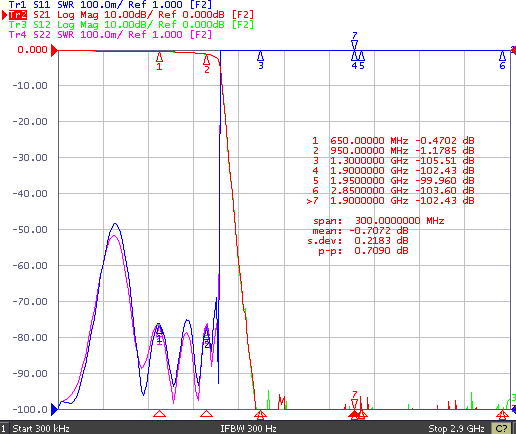Select marker 2 readout 950.00000 MHz

[393, 150]
